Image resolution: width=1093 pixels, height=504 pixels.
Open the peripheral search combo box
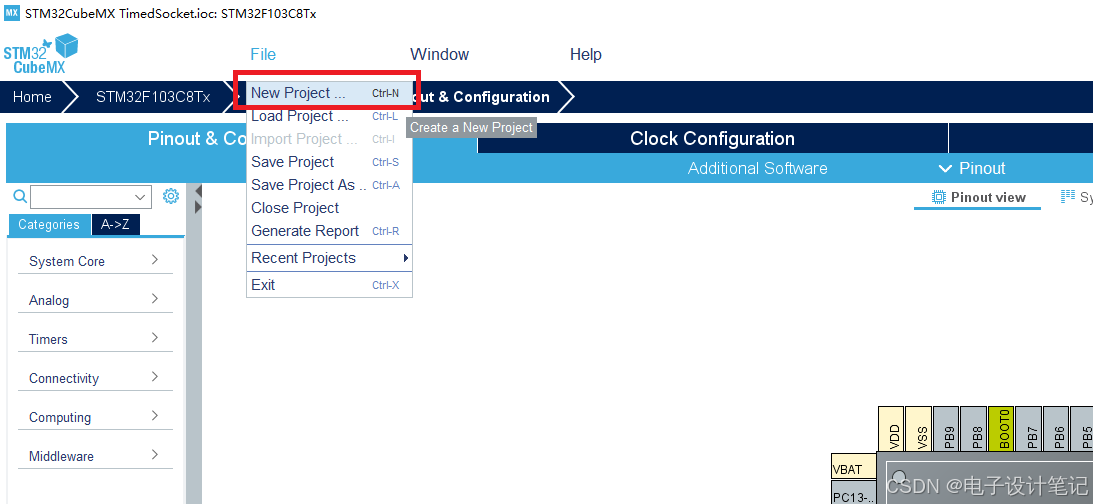91,197
